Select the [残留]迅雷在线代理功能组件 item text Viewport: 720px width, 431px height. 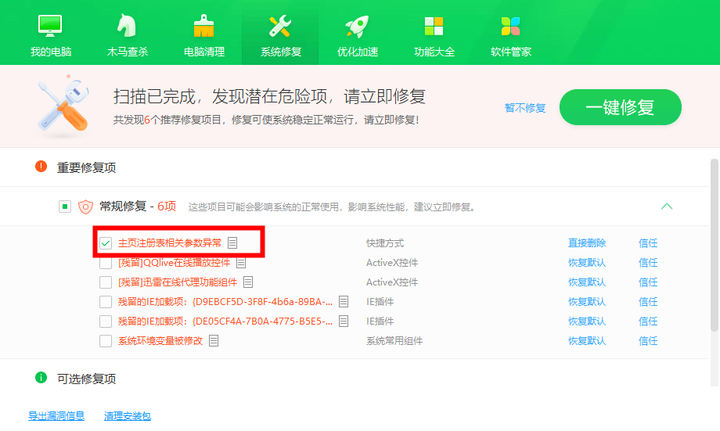(x=177, y=282)
